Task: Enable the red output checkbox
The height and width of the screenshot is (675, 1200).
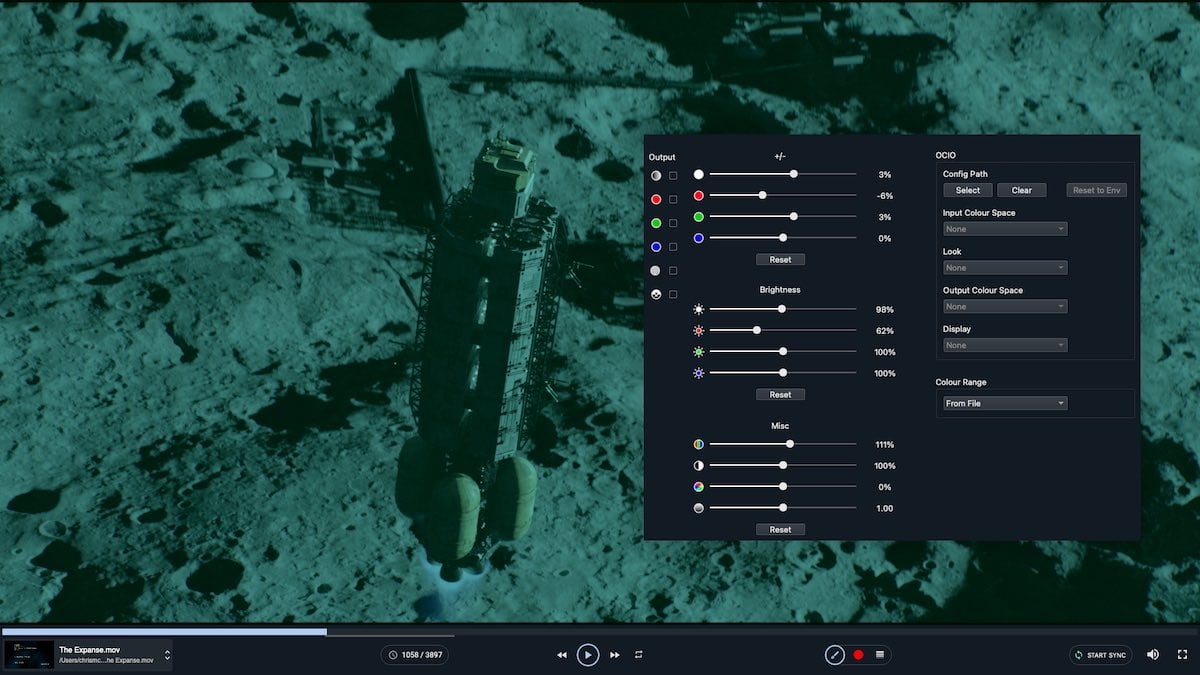Action: (x=673, y=199)
